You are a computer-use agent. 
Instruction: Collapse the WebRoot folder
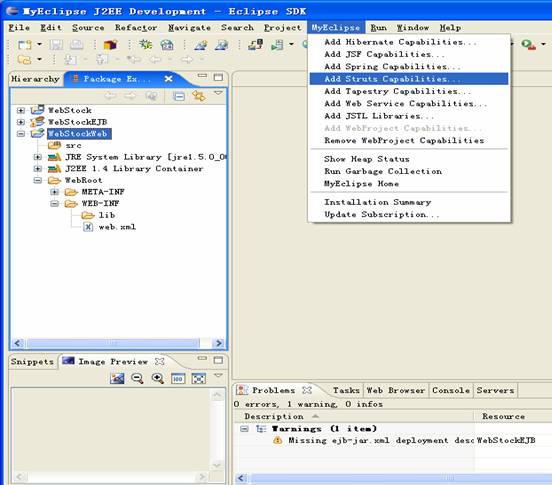tap(38, 180)
